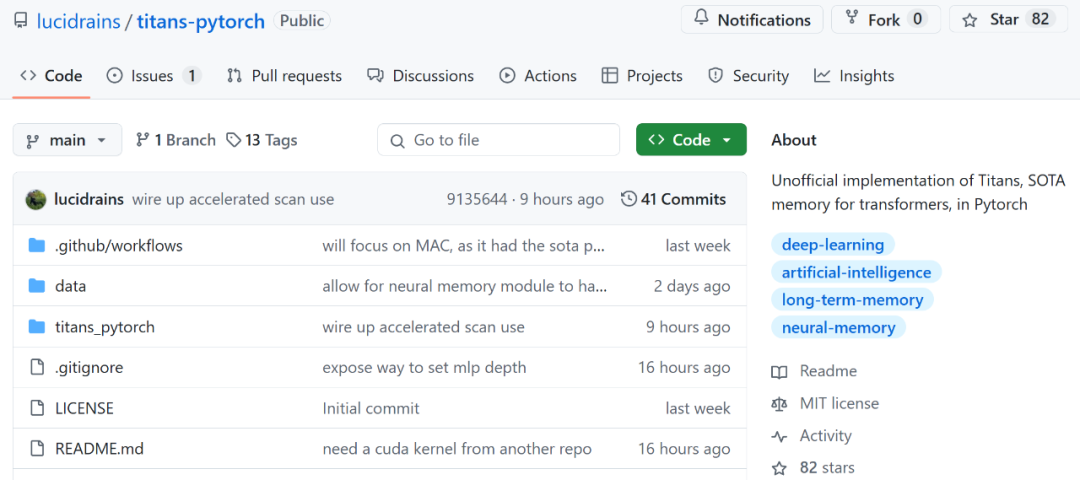Click the Notifications bell icon
Viewport: 1080px width, 480px height.
701,19
